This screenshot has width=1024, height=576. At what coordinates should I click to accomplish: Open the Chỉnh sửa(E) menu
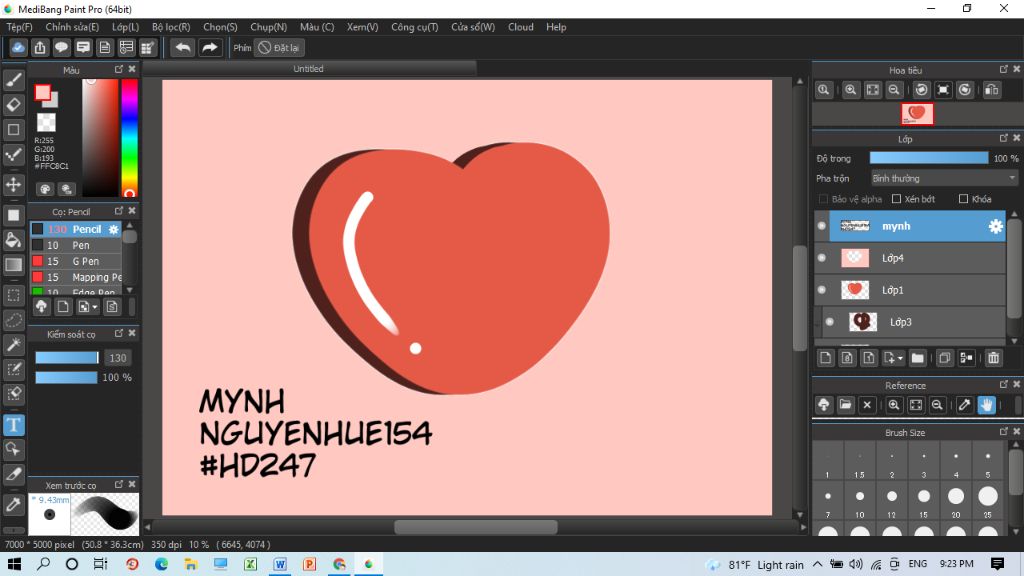pos(72,27)
